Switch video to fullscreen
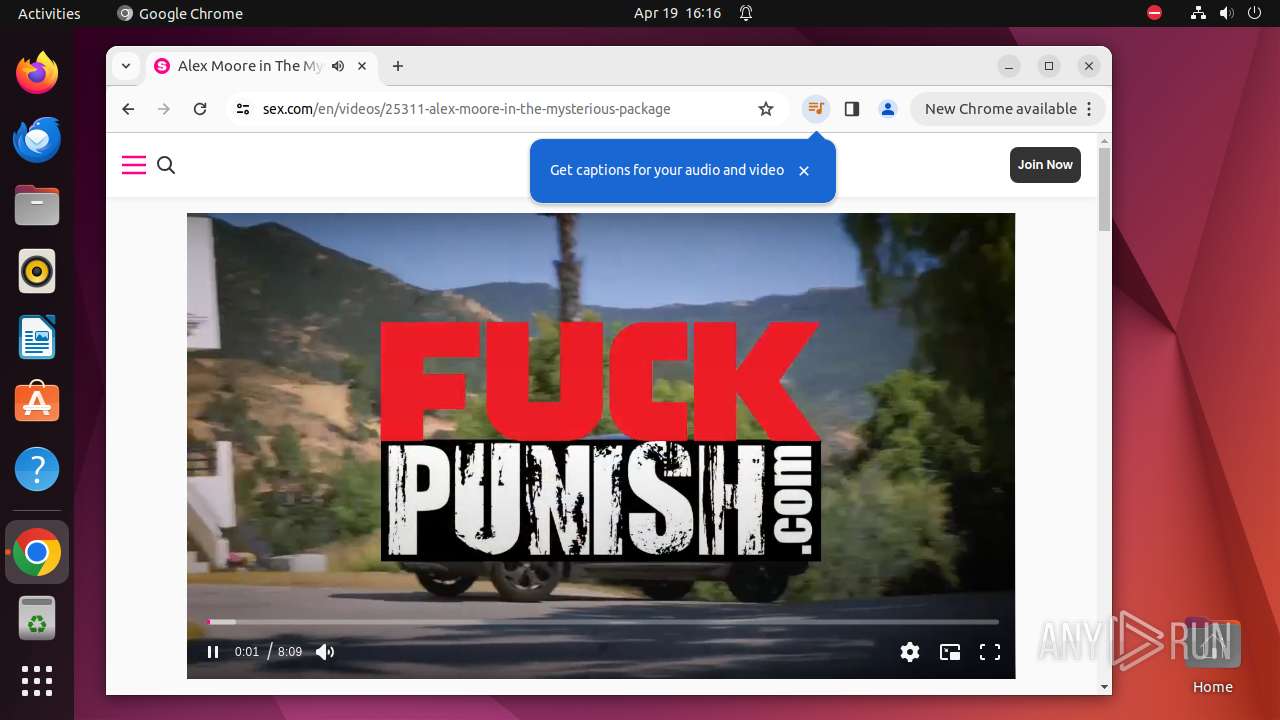The width and height of the screenshot is (1280, 720). 990,652
